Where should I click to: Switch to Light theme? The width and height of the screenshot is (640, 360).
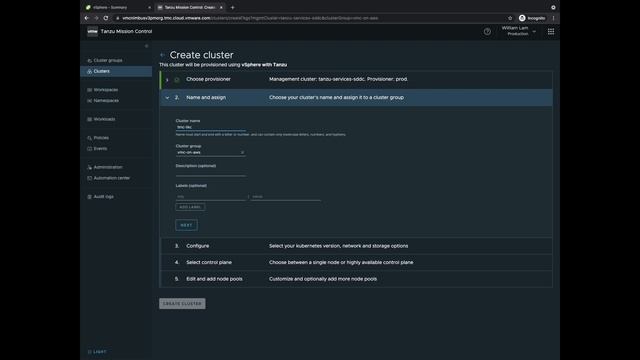pos(97,352)
